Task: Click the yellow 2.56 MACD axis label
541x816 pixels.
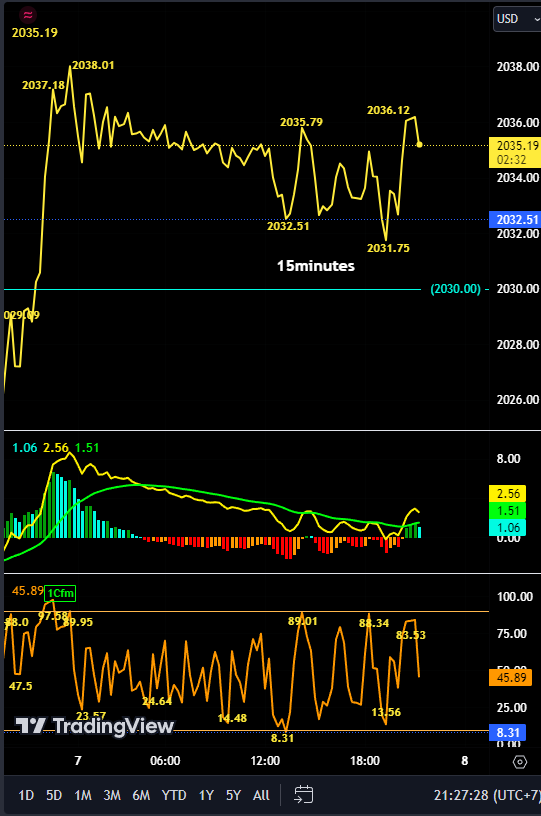Action: [508, 493]
